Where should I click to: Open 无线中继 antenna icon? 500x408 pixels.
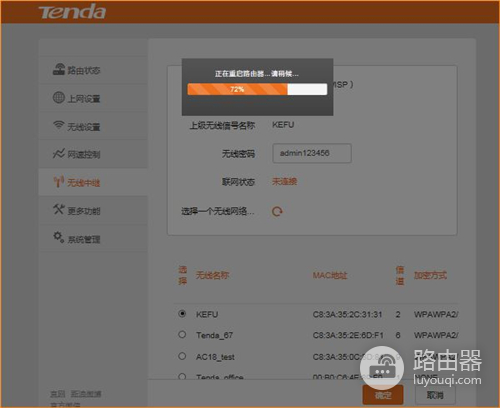59,182
